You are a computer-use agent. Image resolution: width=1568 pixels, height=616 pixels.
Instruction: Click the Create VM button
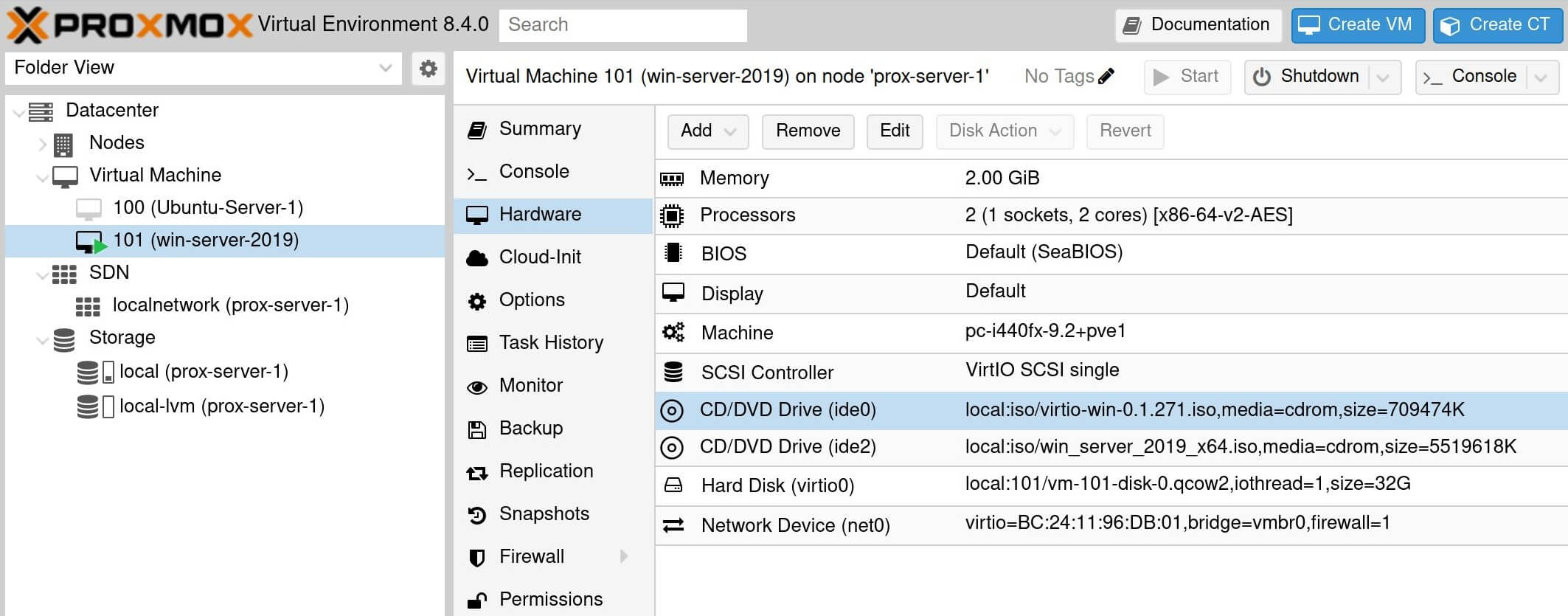pyautogui.click(x=1358, y=25)
